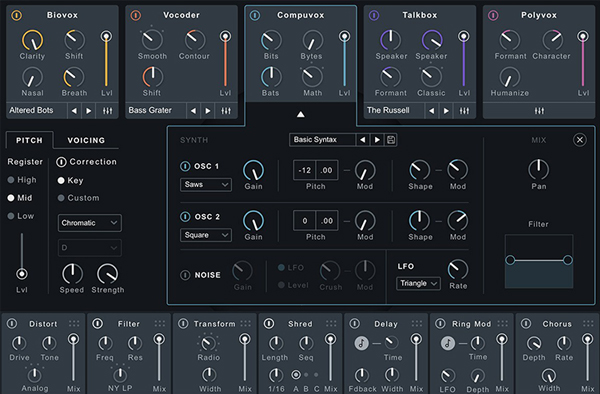600x394 pixels.
Task: Grab the Delay module reorder handle
Action: tap(417, 324)
